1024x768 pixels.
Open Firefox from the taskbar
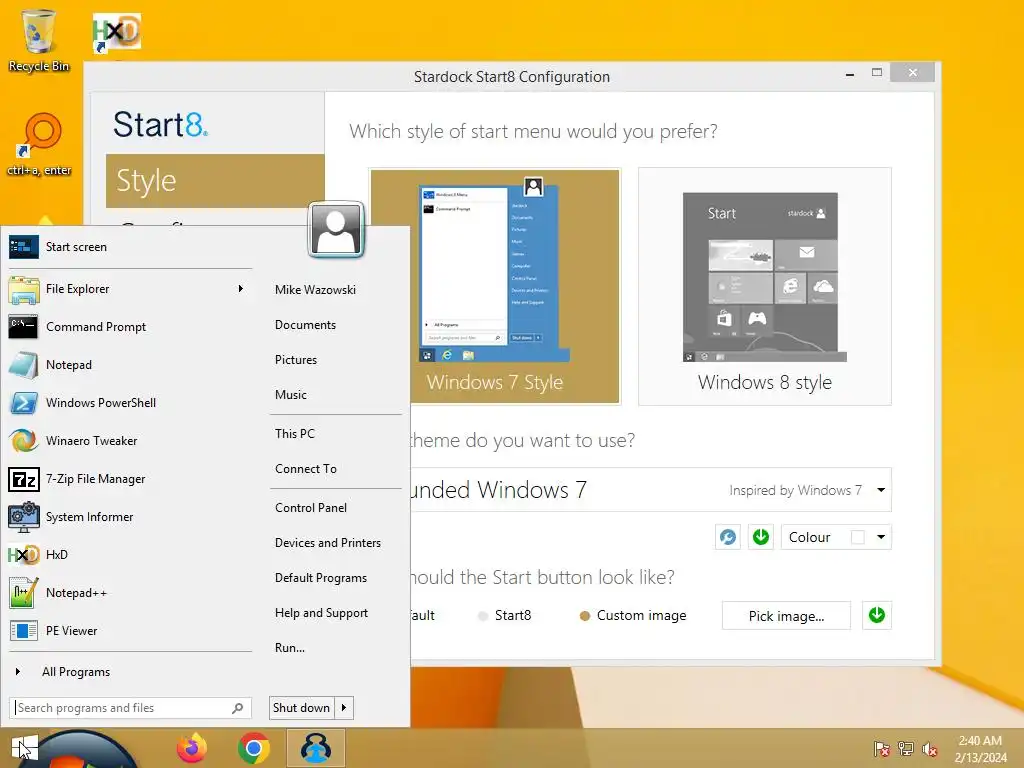[x=191, y=748]
